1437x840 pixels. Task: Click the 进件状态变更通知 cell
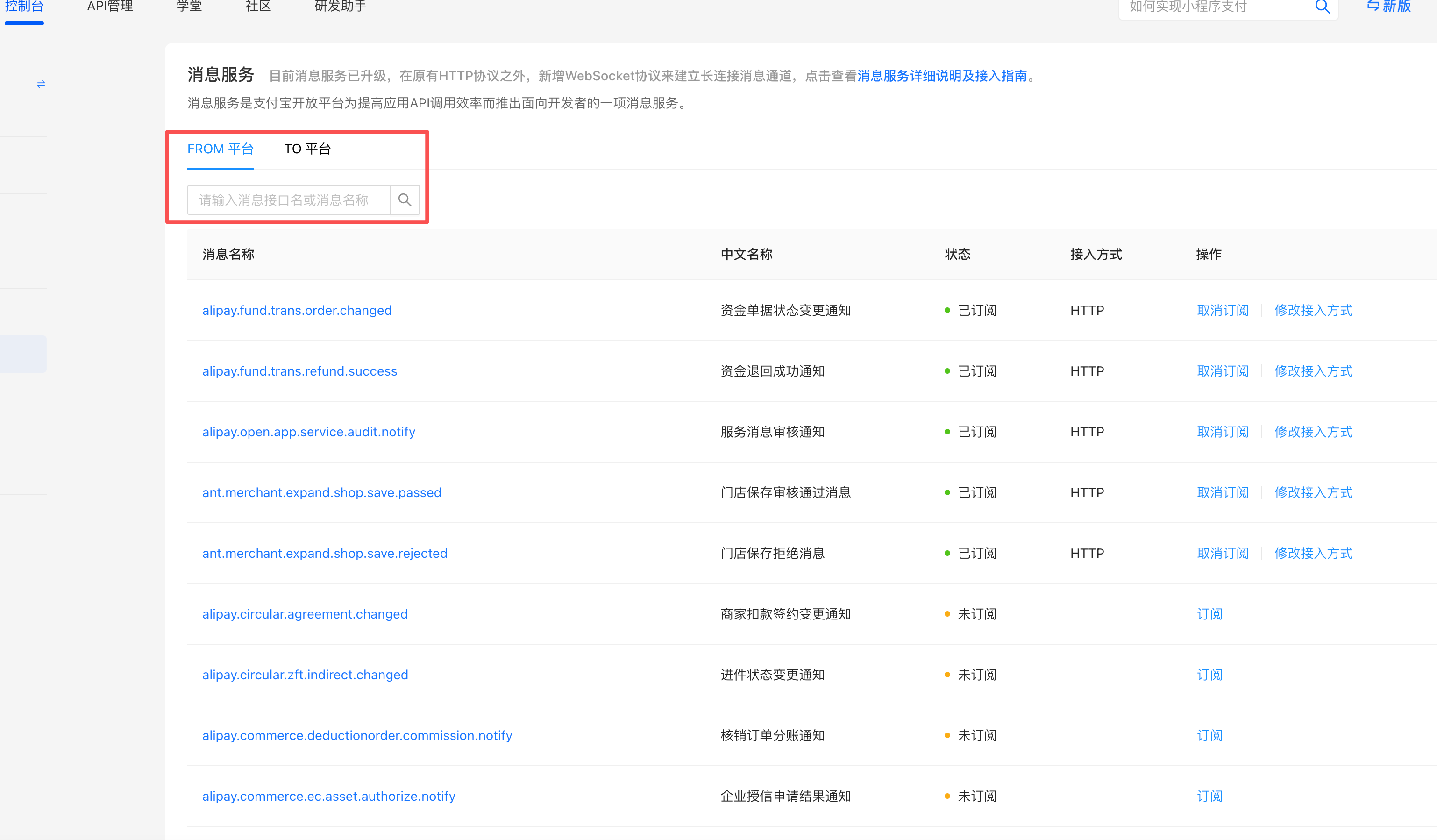pos(773,675)
